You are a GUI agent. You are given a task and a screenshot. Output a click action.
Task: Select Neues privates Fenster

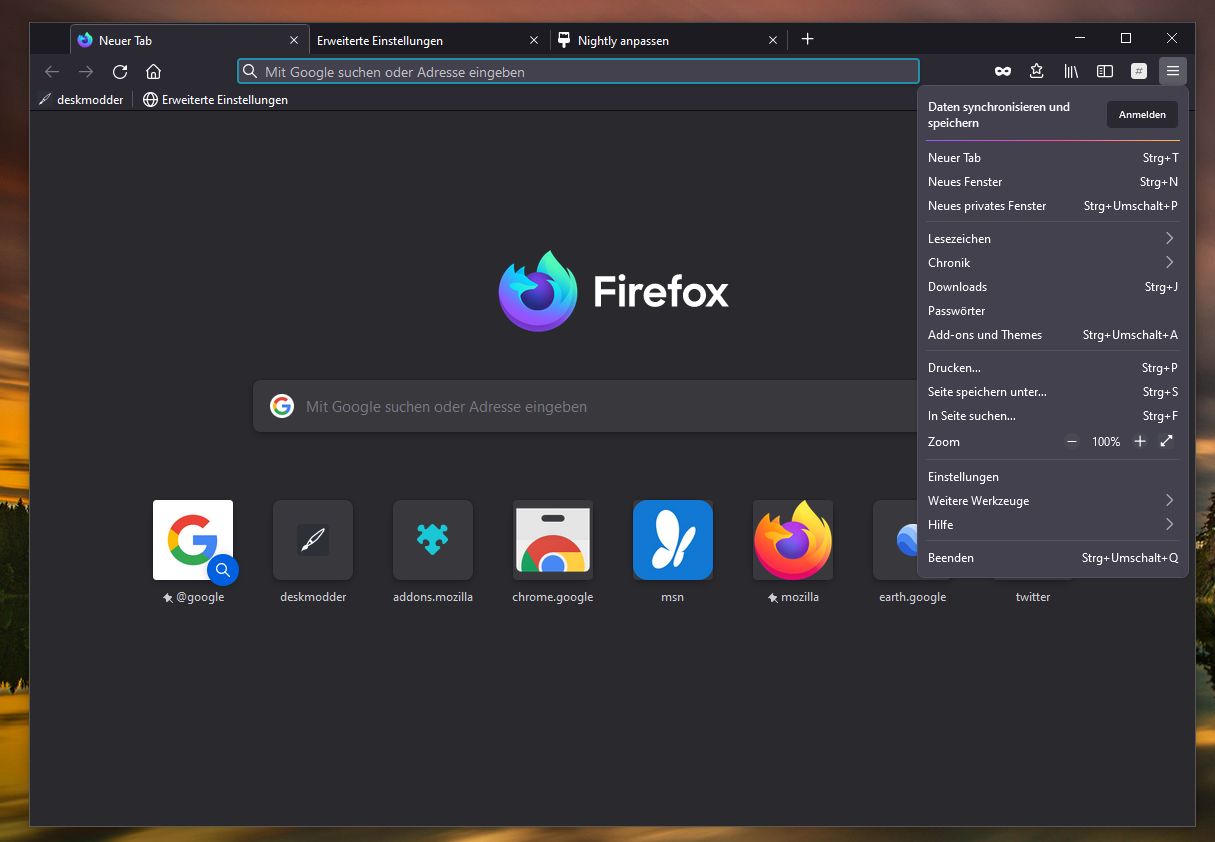pyautogui.click(x=1053, y=206)
